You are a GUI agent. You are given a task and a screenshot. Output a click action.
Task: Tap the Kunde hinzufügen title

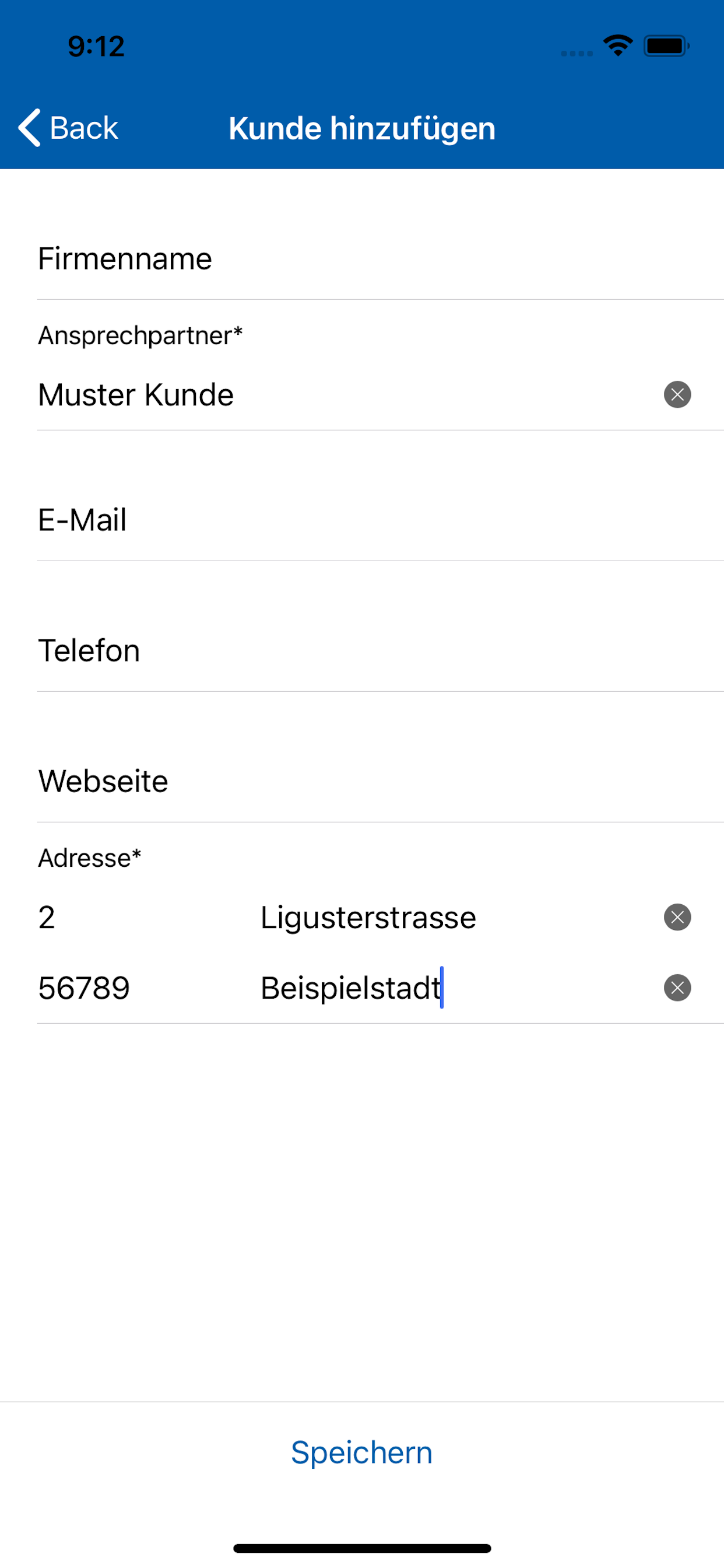[x=362, y=128]
